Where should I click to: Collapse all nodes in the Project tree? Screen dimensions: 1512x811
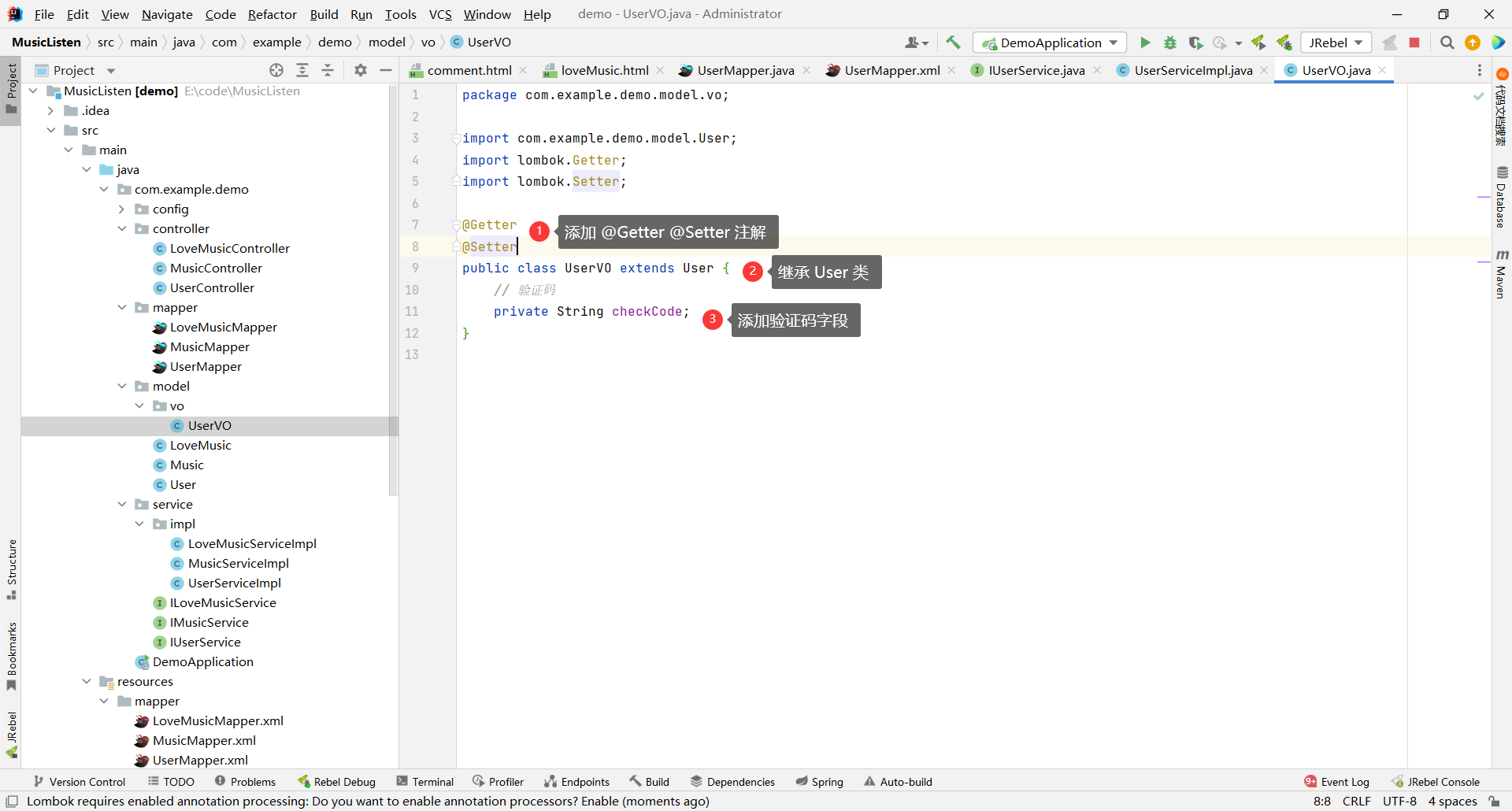point(328,70)
